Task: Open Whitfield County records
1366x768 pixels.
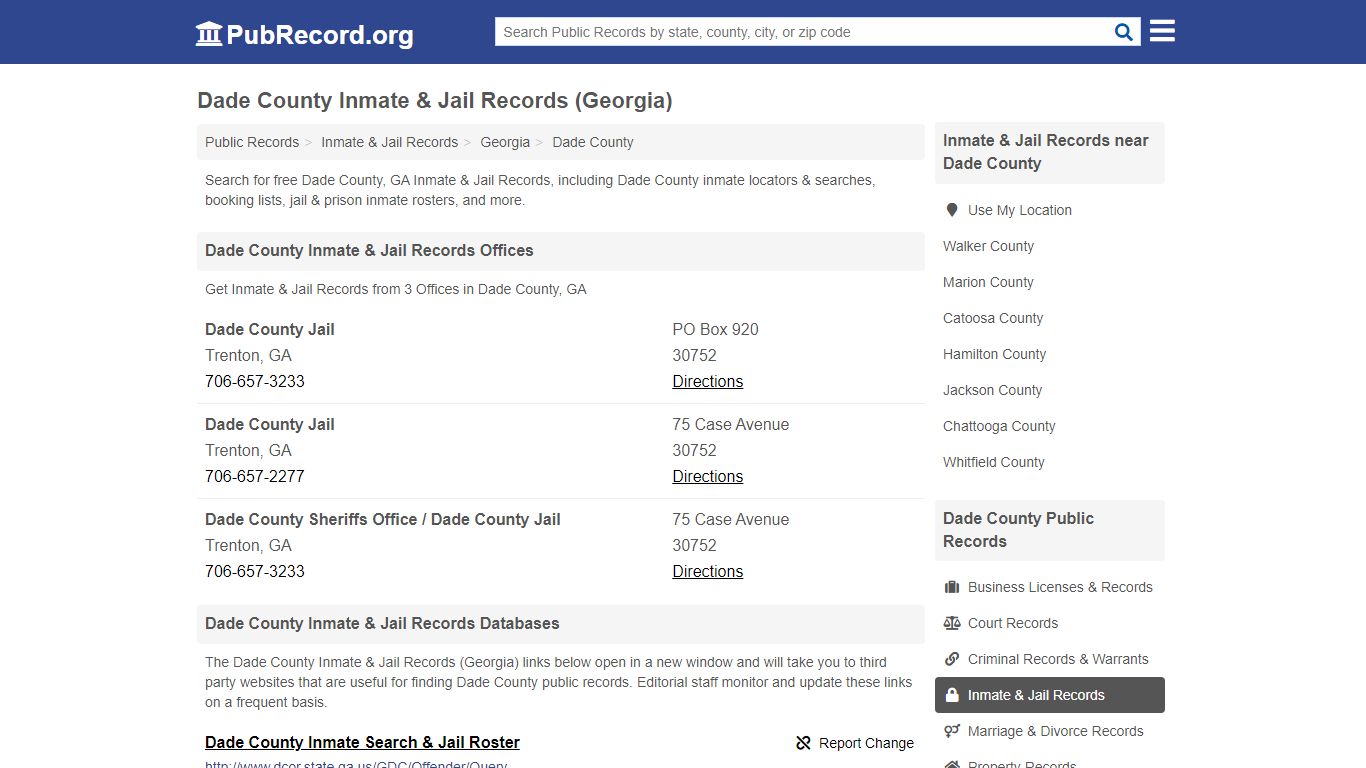Action: point(993,462)
